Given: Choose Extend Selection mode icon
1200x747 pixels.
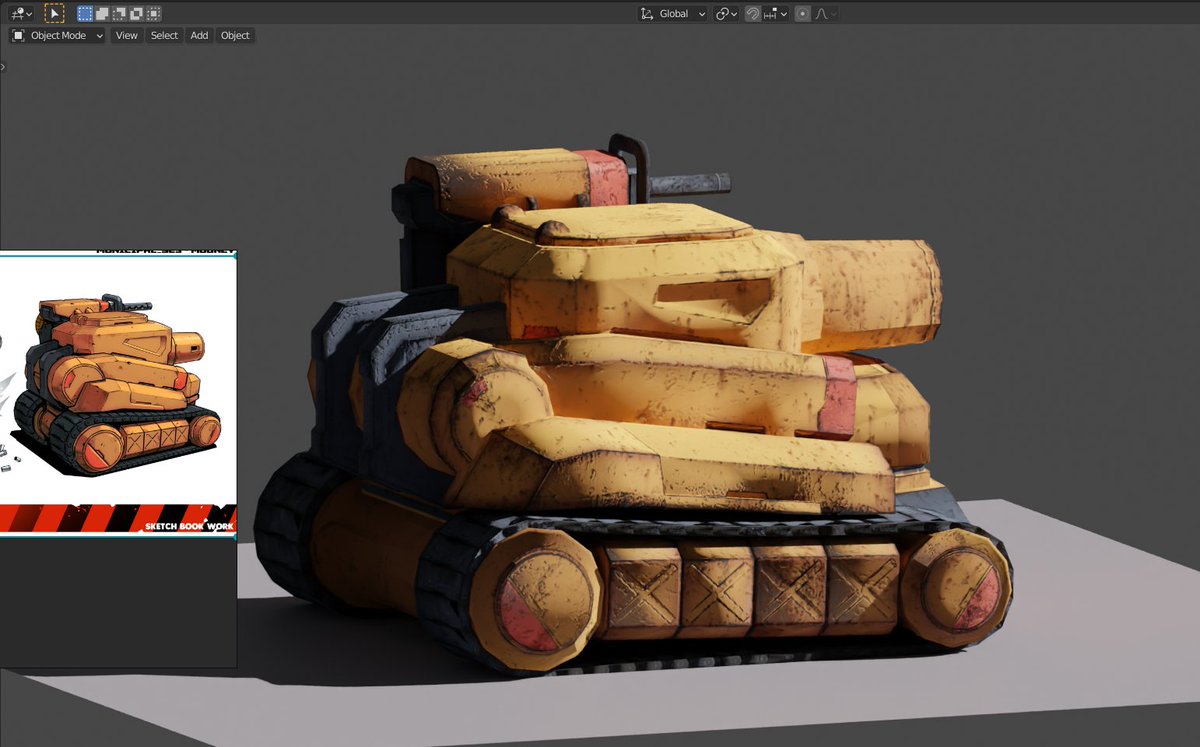Looking at the screenshot, I should 102,14.
